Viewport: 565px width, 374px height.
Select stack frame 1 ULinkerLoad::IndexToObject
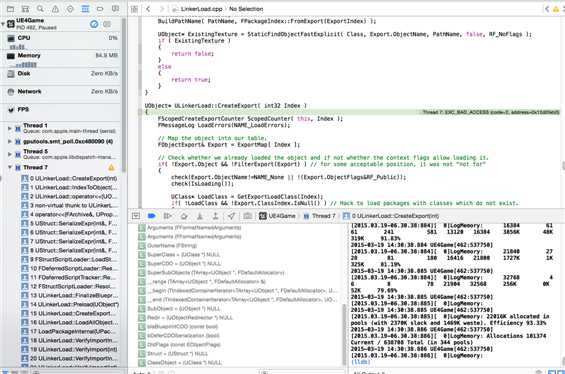pyautogui.click(x=69, y=187)
